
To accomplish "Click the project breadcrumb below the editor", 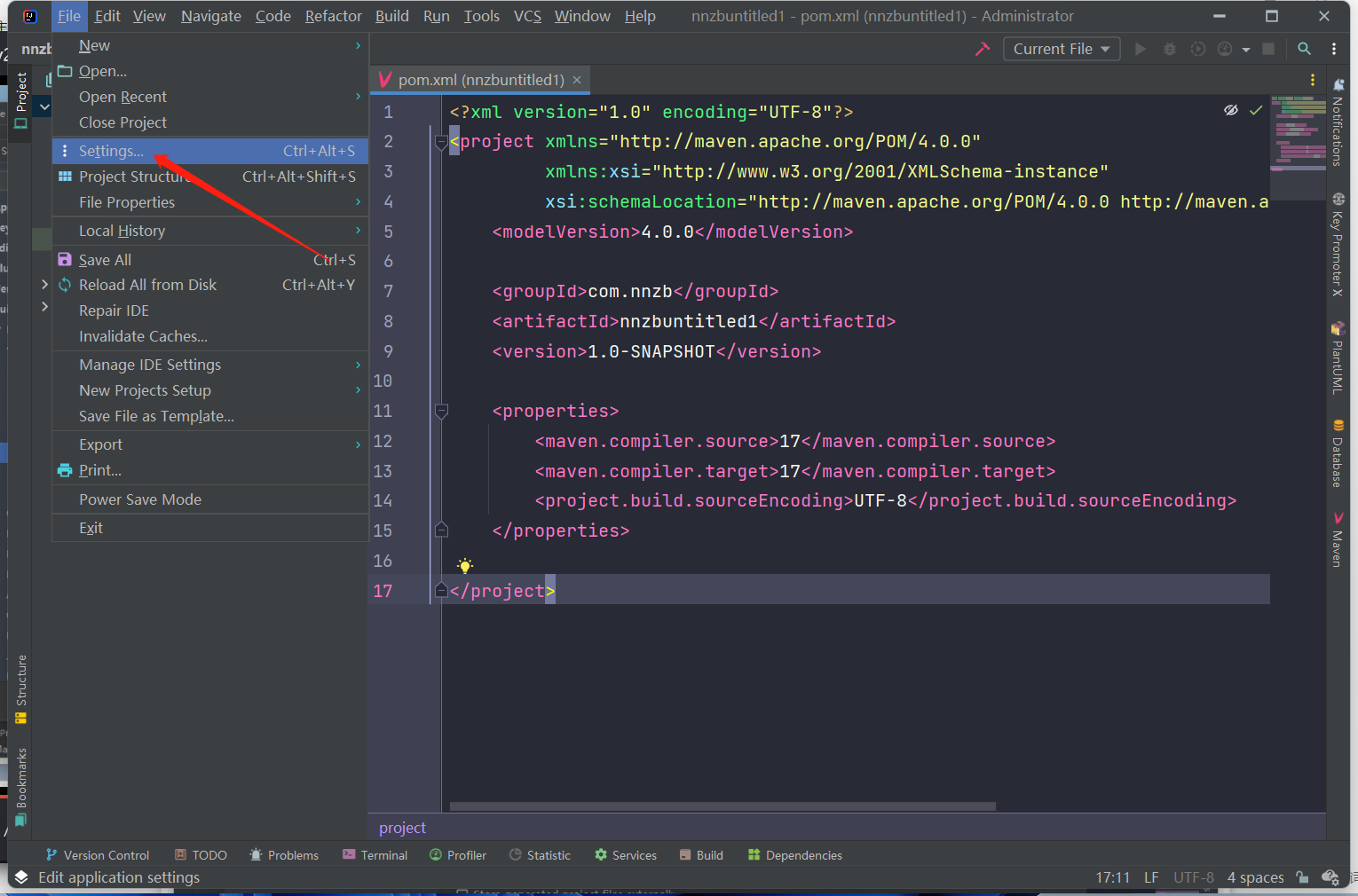I will [x=401, y=827].
